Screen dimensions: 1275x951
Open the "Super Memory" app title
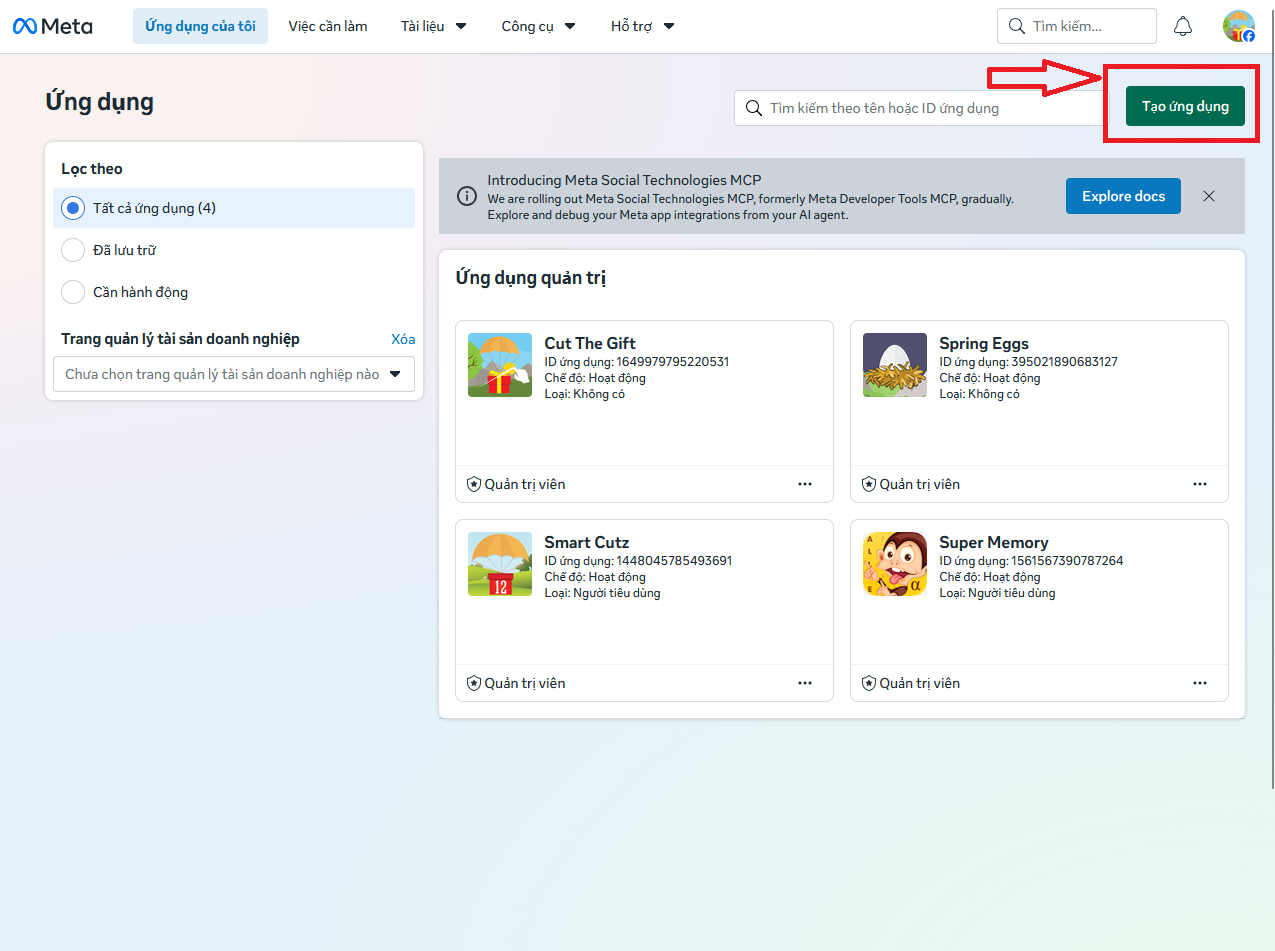coord(994,542)
